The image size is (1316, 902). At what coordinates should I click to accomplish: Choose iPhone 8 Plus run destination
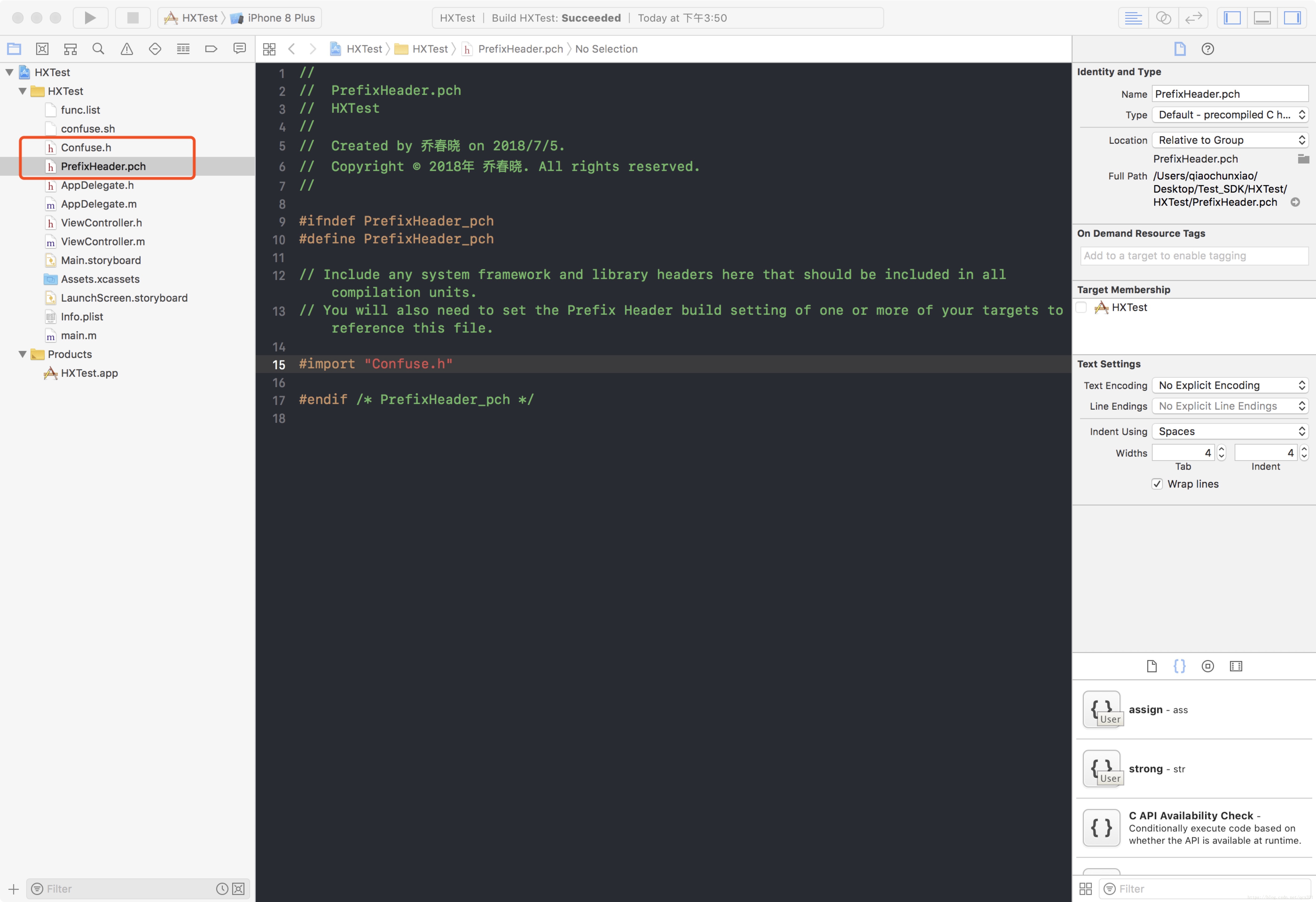273,18
